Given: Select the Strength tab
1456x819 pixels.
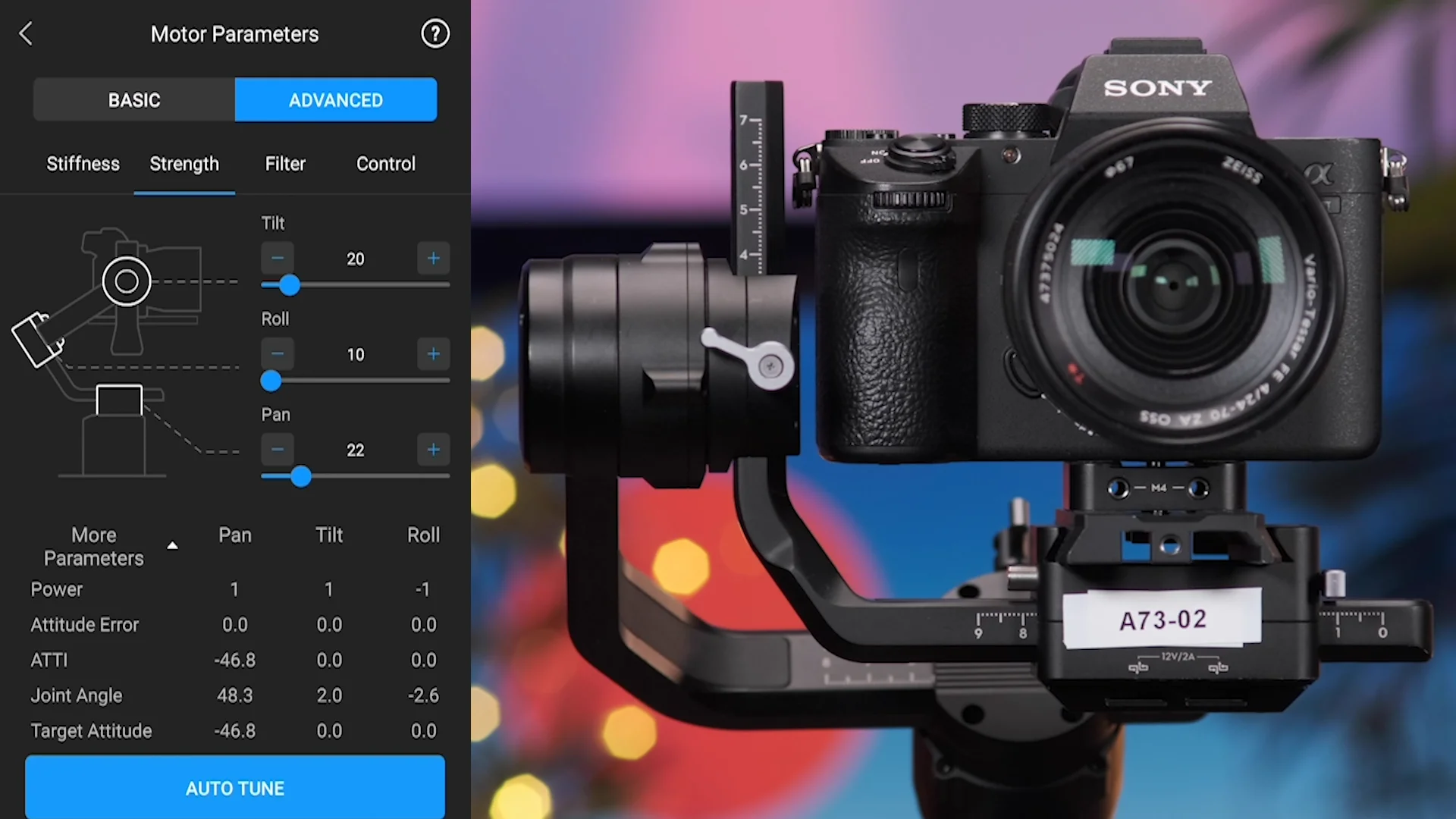Looking at the screenshot, I should coord(184,164).
